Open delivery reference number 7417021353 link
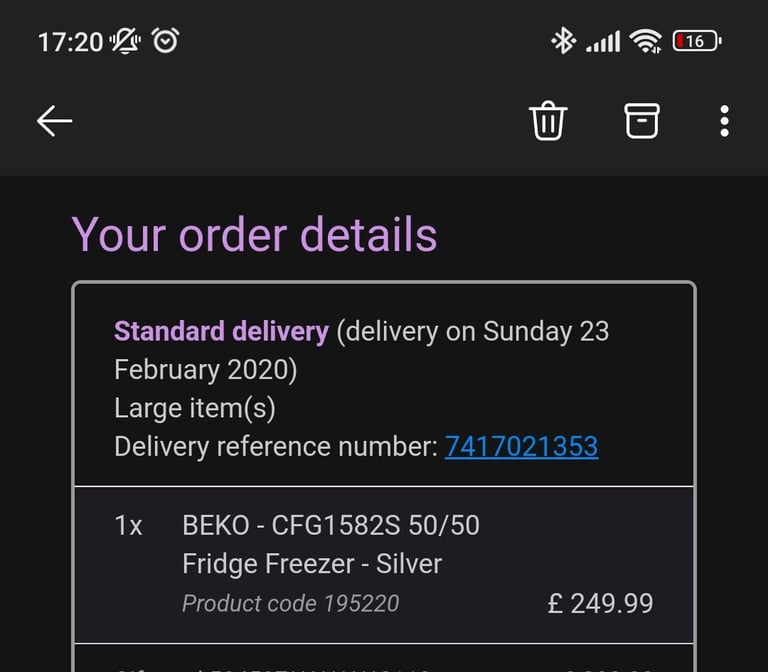 pos(521,446)
